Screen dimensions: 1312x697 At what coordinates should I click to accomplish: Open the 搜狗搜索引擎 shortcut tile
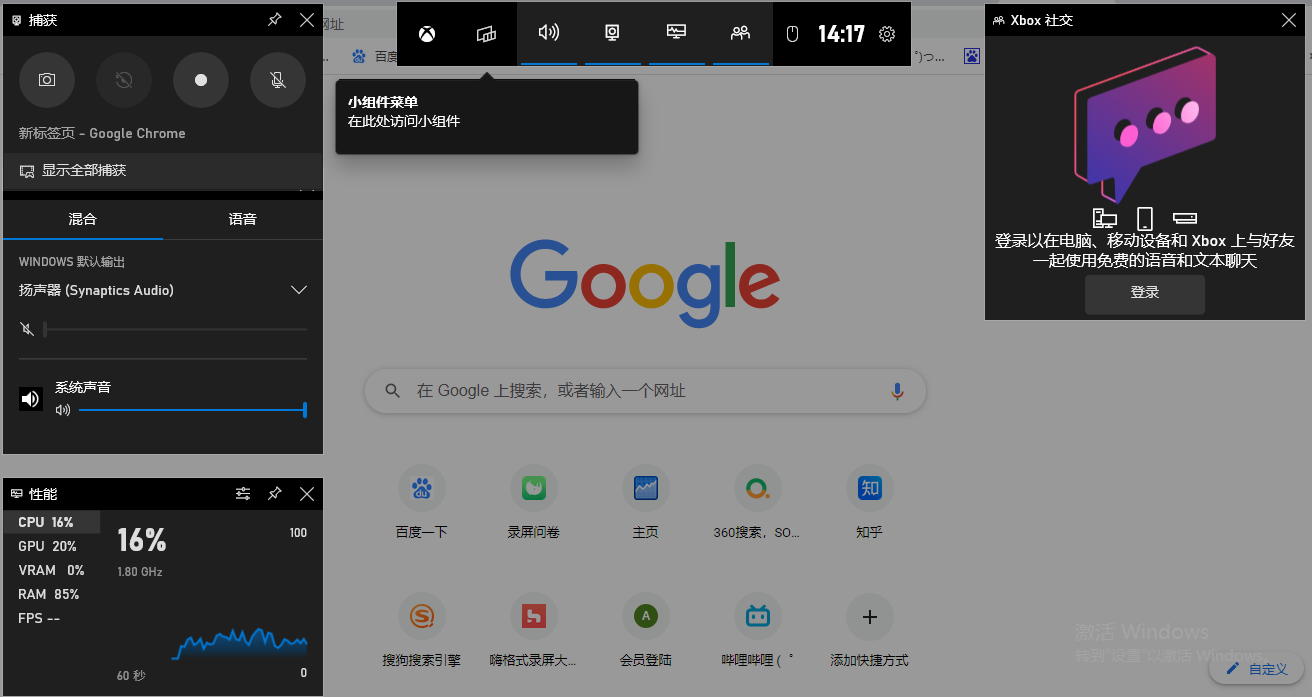(x=422, y=632)
